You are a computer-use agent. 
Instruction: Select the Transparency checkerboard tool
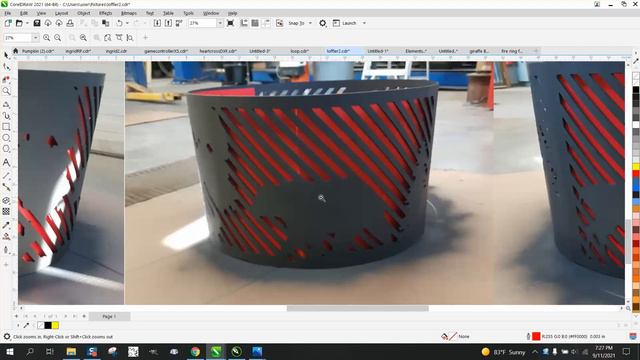[6, 211]
